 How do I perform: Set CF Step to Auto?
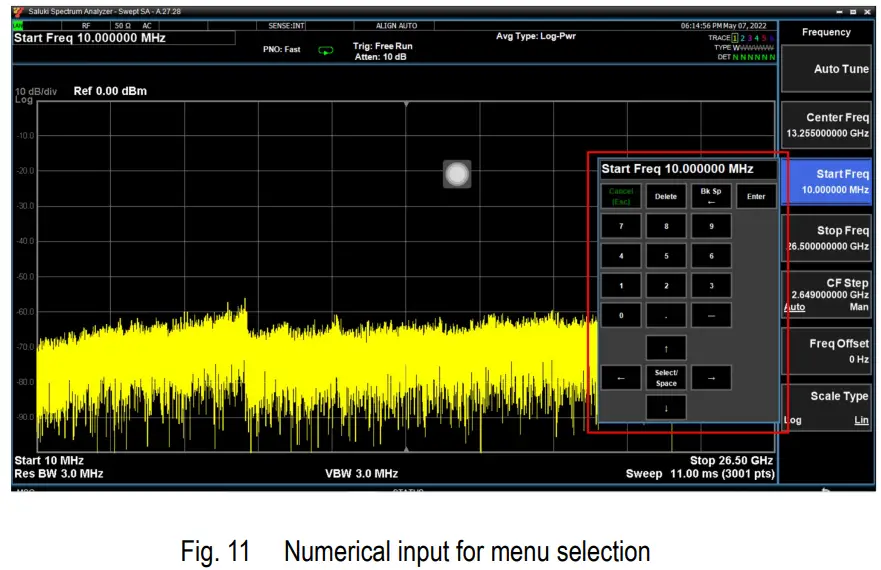pos(795,307)
